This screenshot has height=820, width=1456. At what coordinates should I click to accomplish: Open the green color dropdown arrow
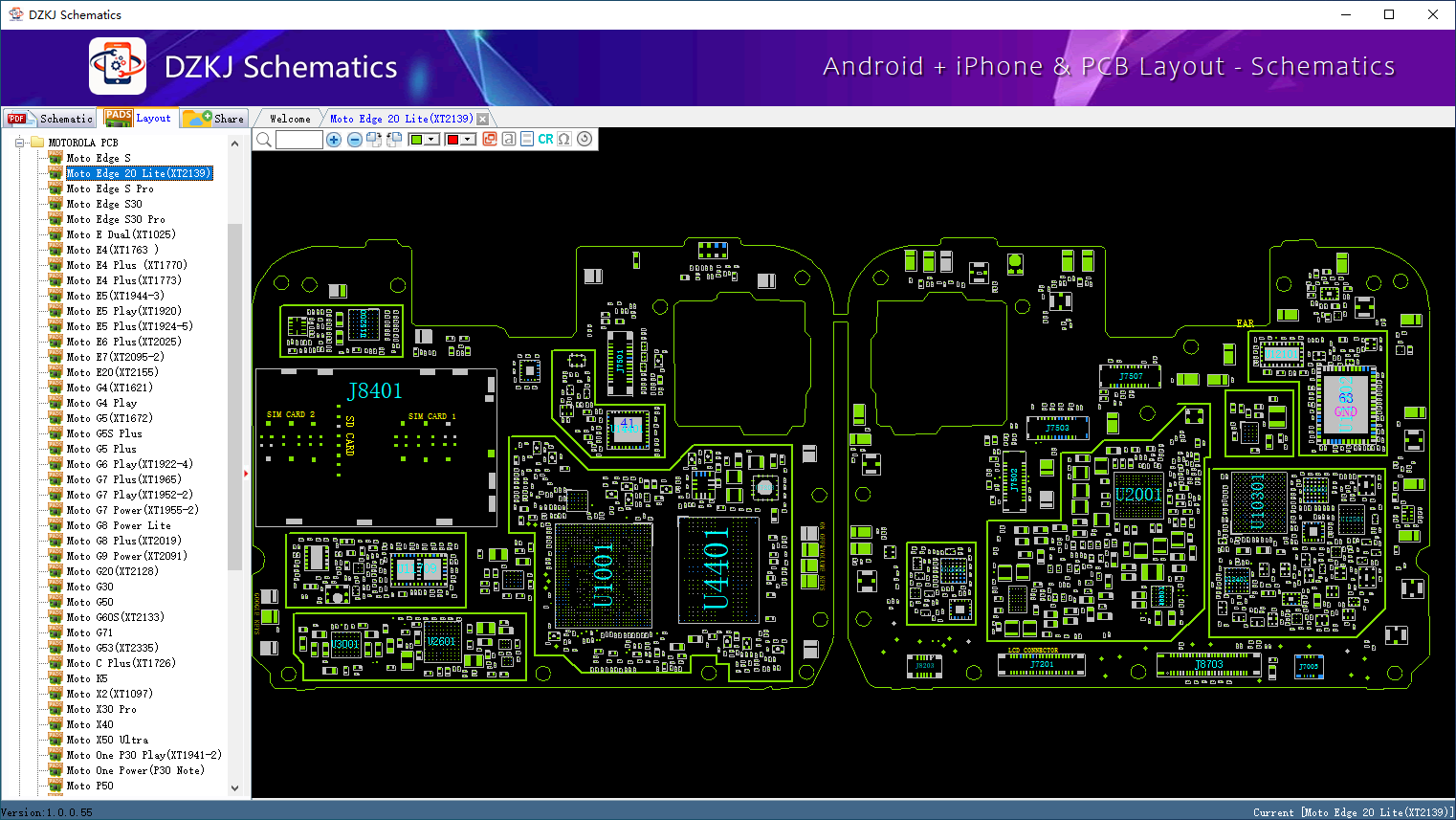[x=431, y=140]
